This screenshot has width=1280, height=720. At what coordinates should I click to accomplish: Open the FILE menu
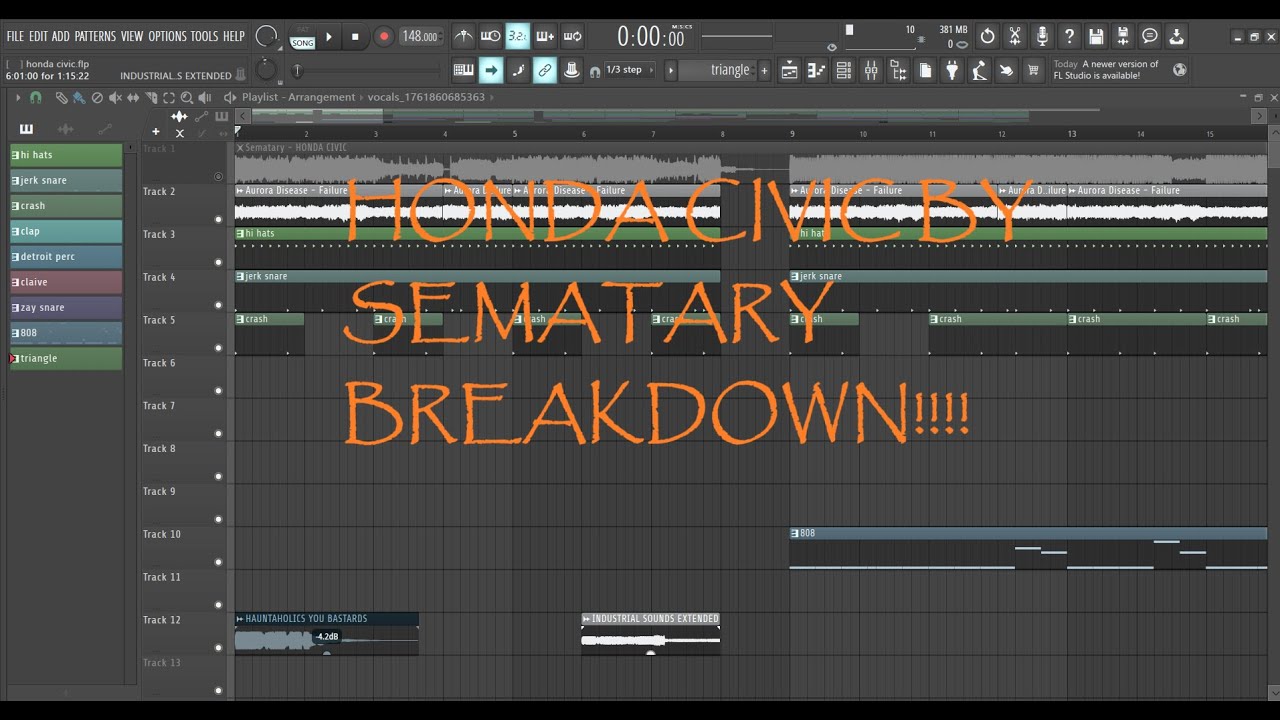pyautogui.click(x=15, y=36)
